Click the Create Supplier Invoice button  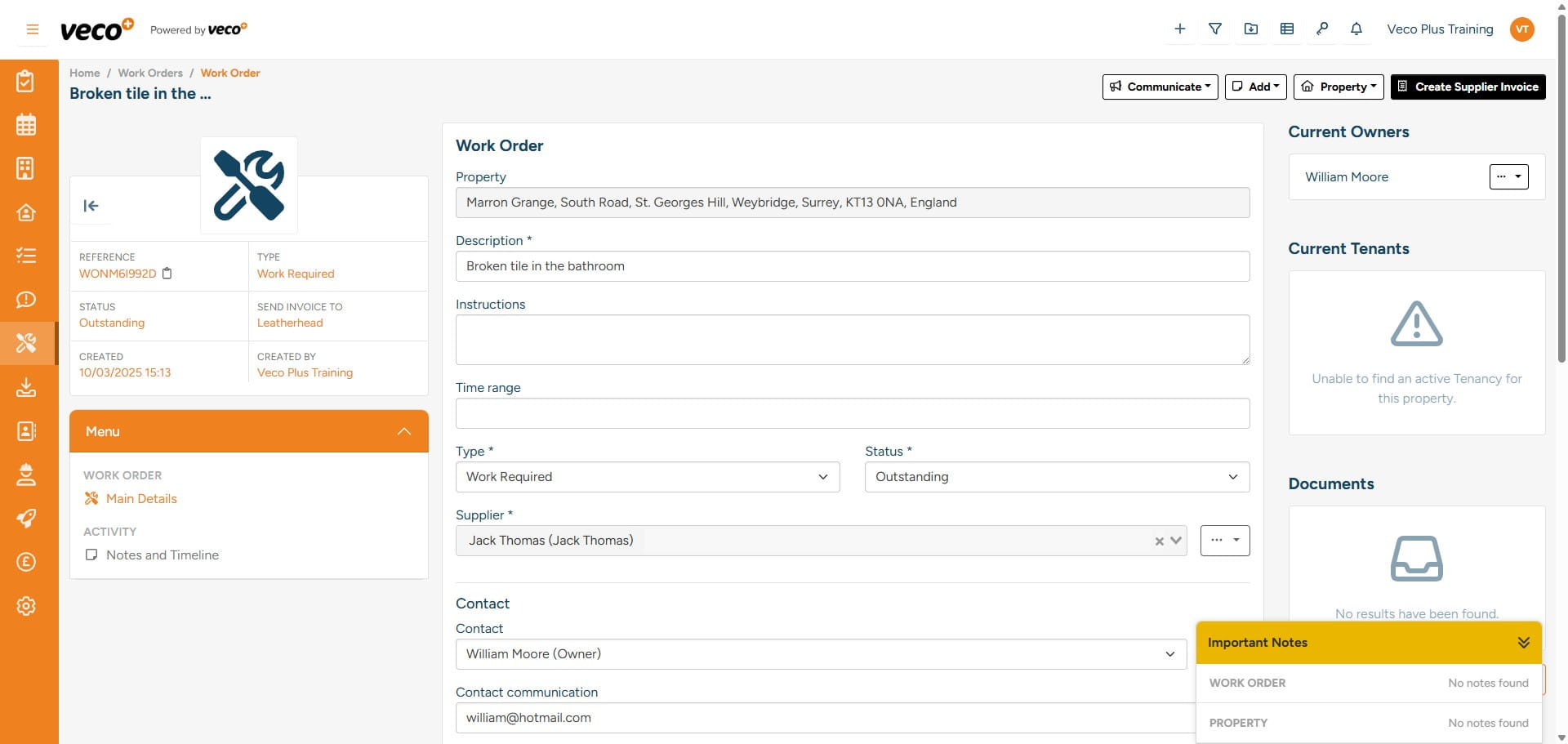1468,87
